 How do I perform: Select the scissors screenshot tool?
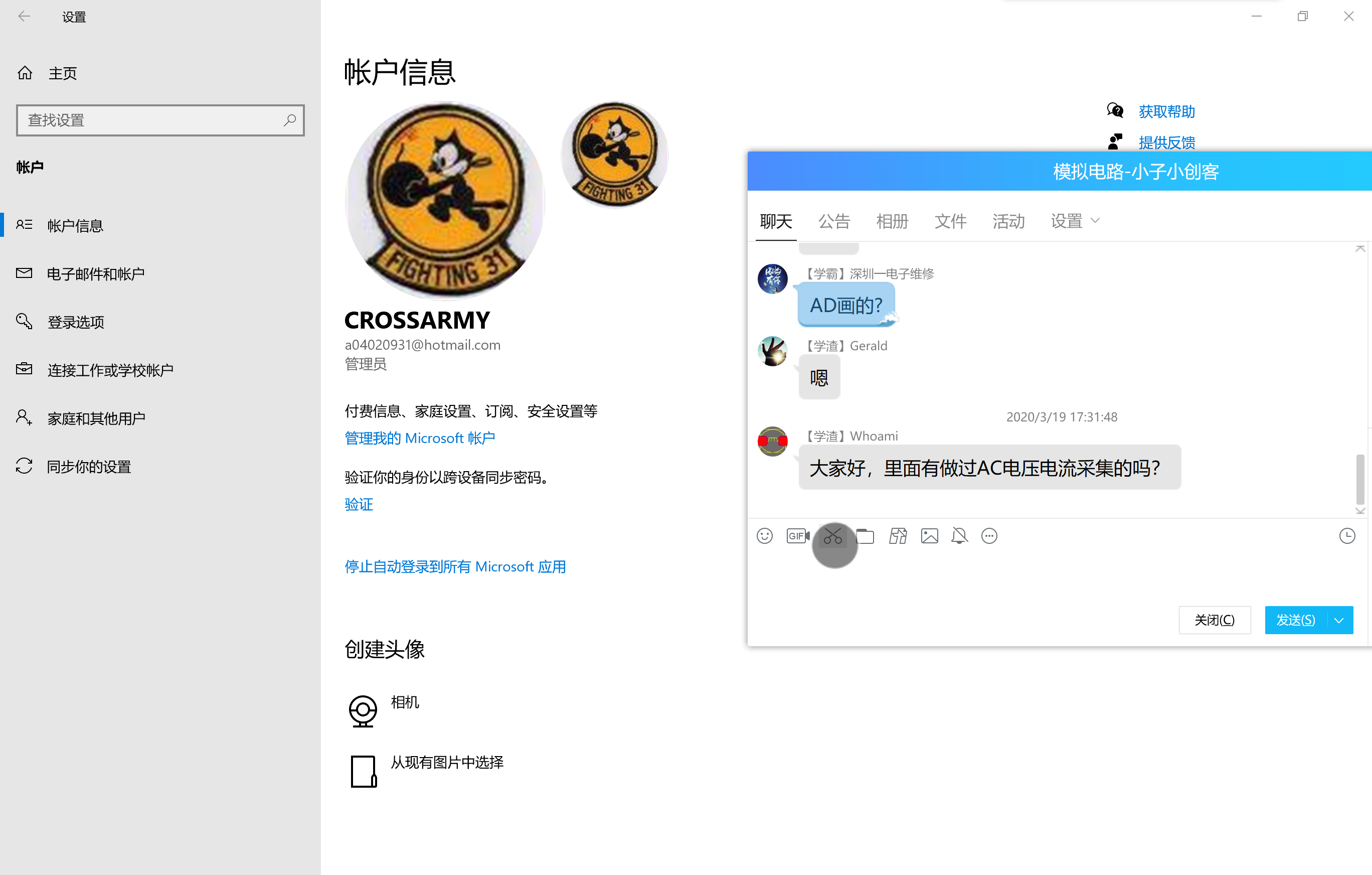[832, 536]
